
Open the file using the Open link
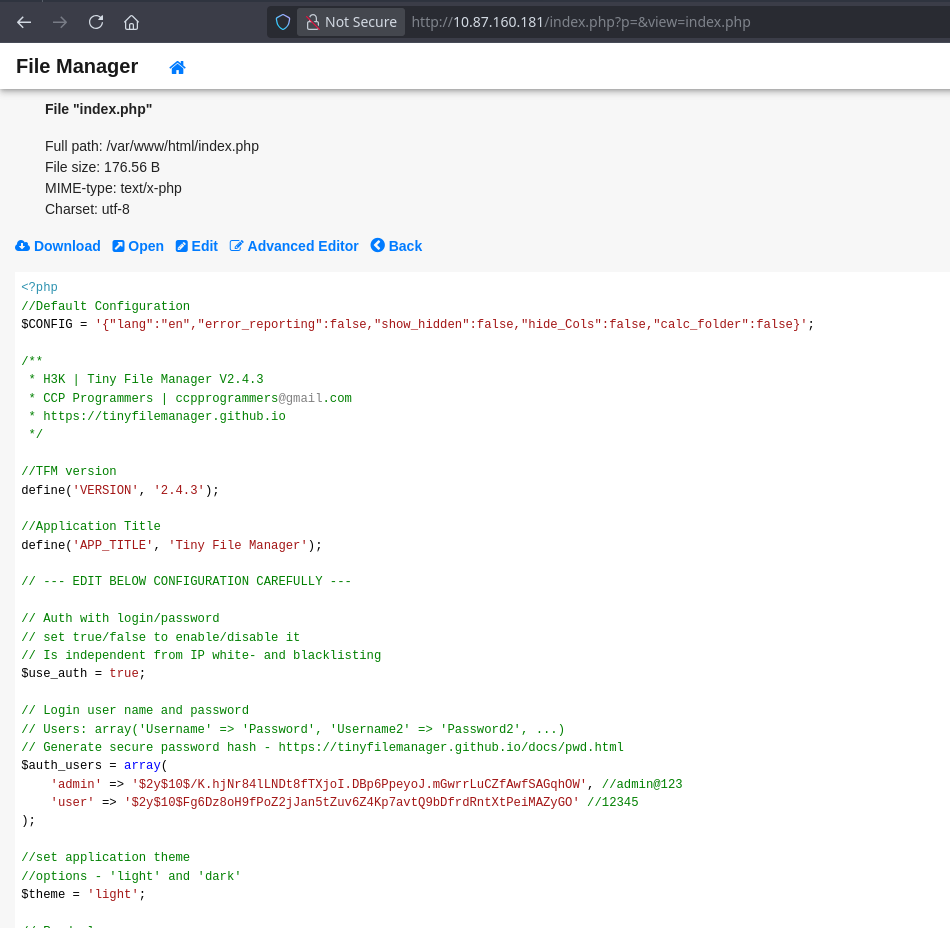pos(145,246)
